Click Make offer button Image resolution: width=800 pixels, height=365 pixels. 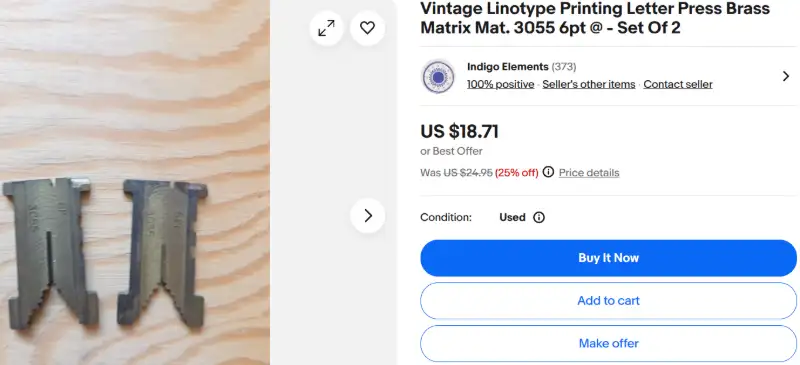point(608,344)
